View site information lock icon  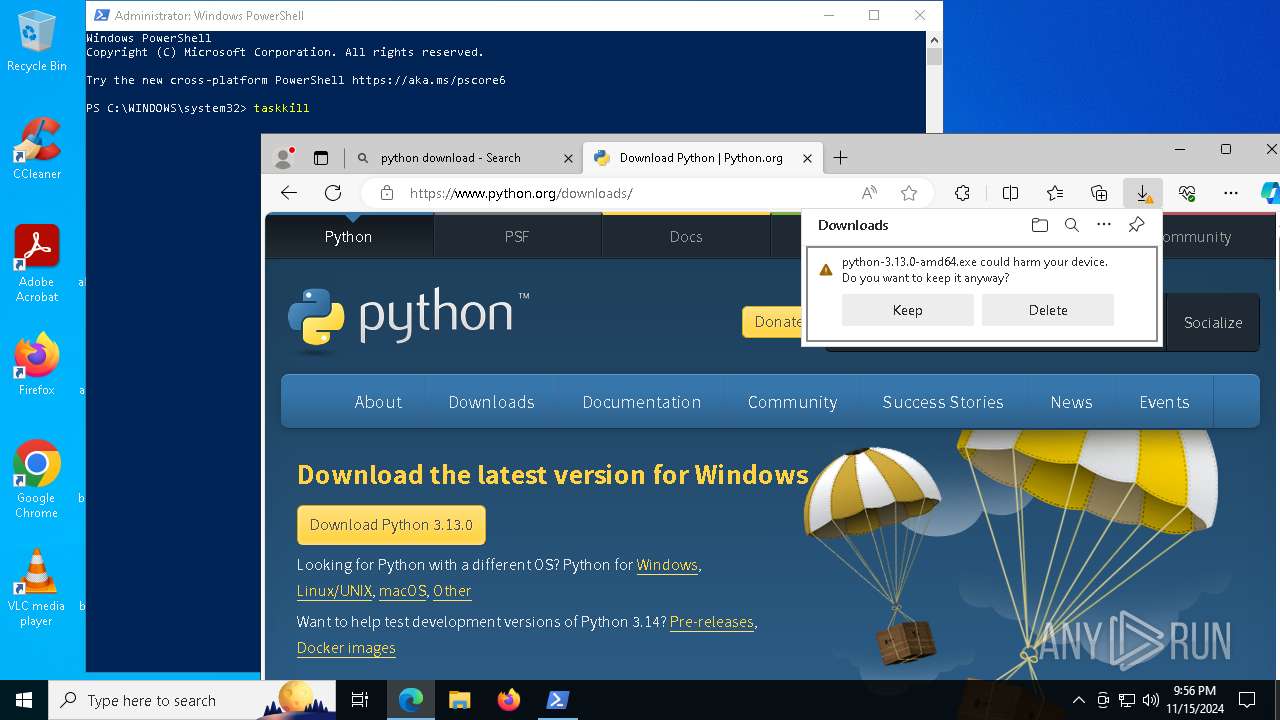click(387, 193)
